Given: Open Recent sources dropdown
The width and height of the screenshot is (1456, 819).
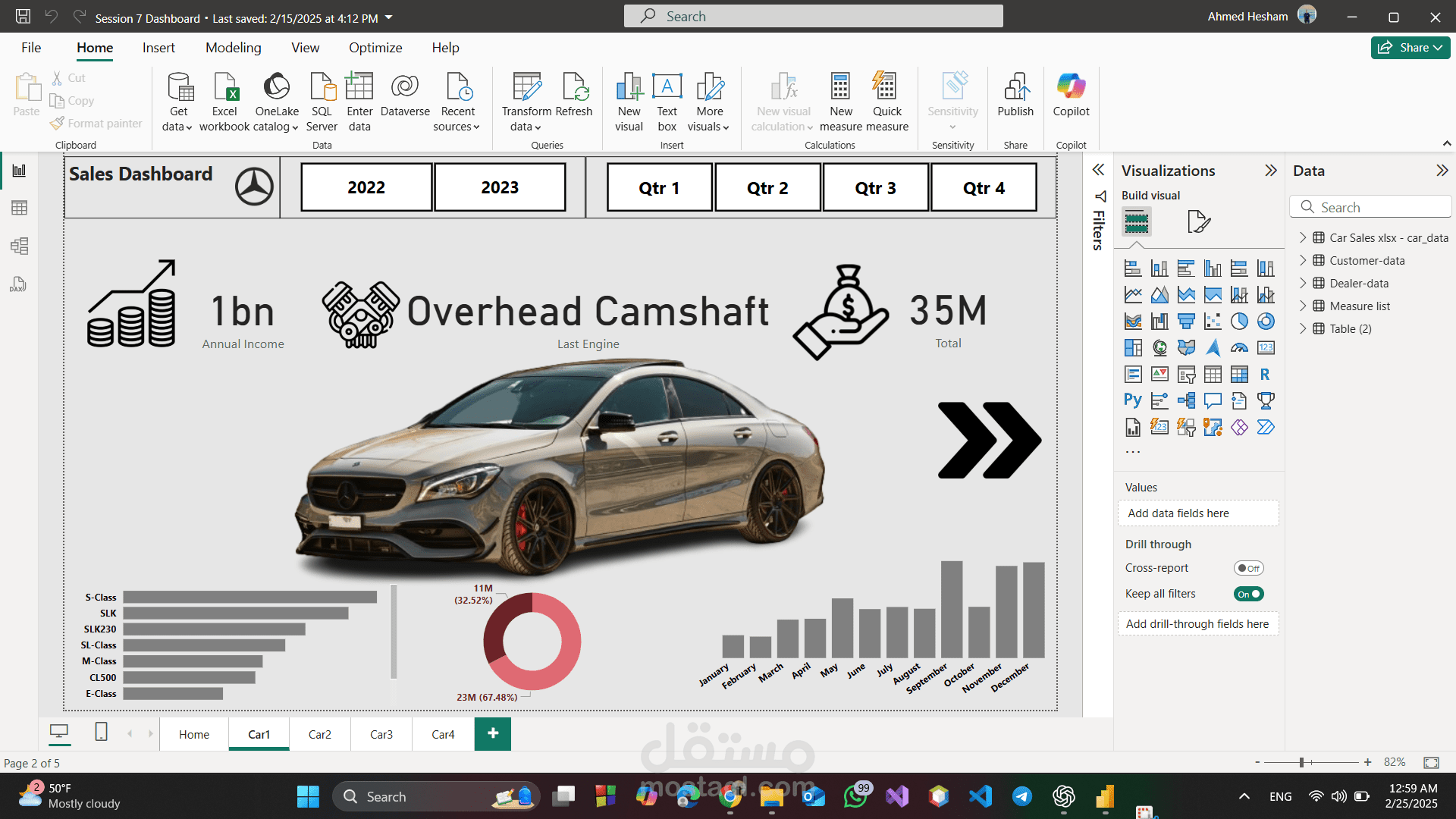Looking at the screenshot, I should (457, 102).
